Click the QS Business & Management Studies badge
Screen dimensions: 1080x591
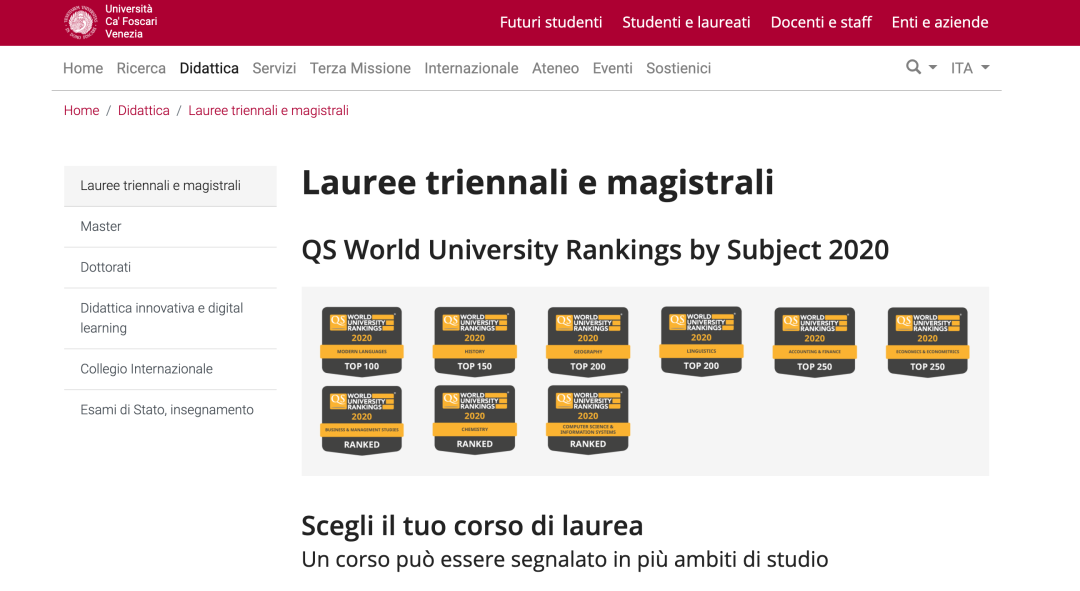362,419
